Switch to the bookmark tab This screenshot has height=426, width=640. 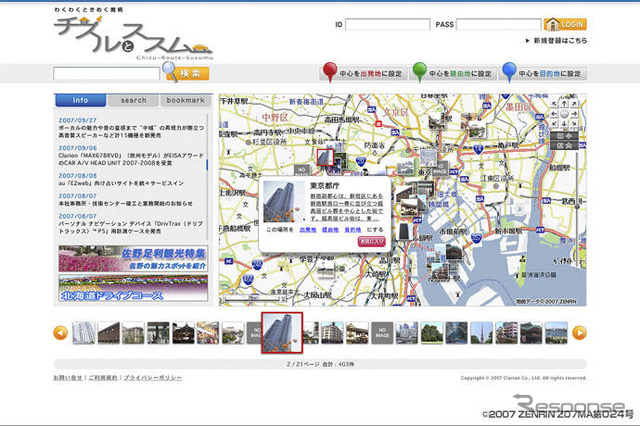[185, 100]
